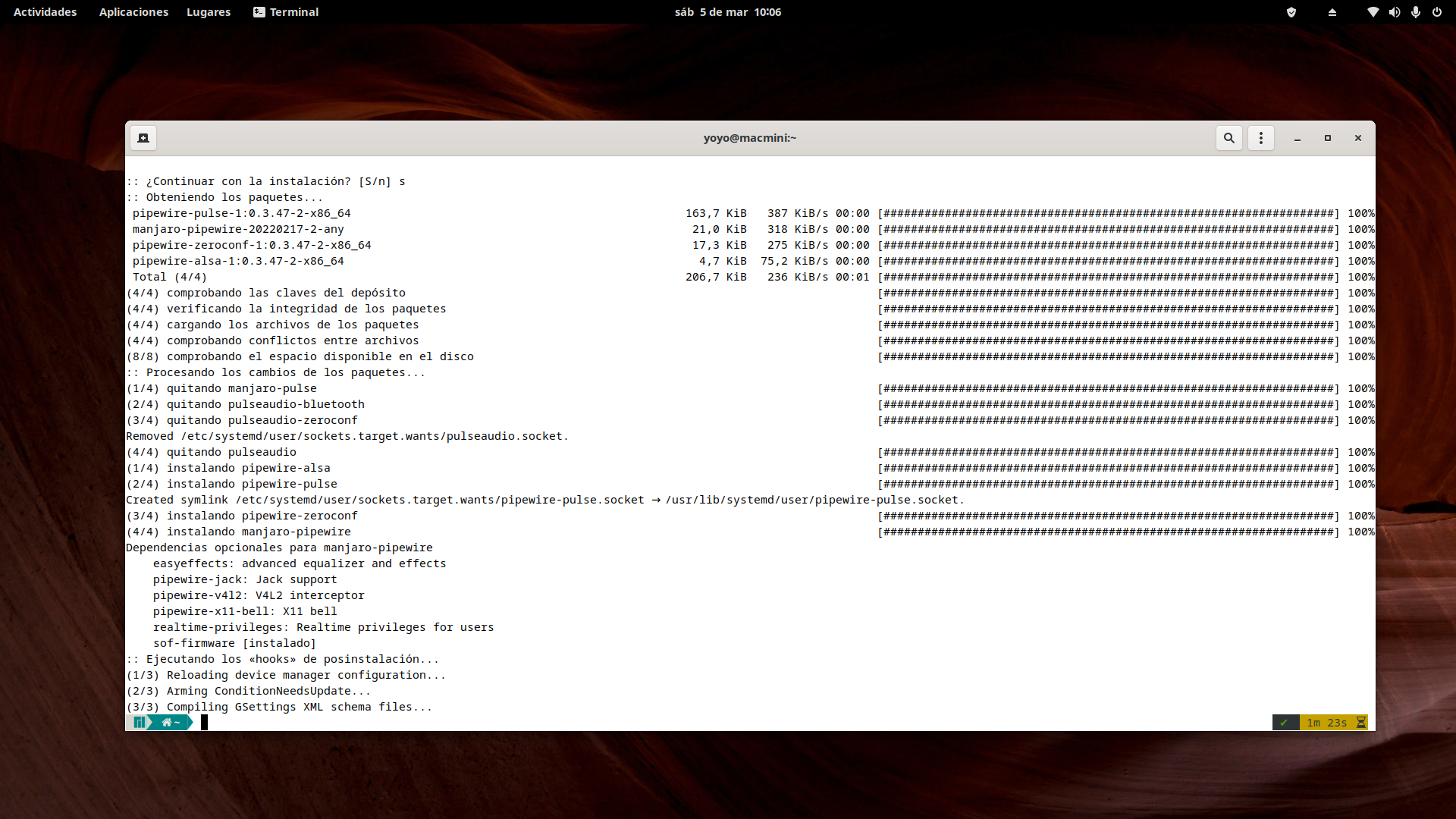The height and width of the screenshot is (819, 1456).
Task: Open the Wi-Fi network indicator
Action: pos(1373,12)
